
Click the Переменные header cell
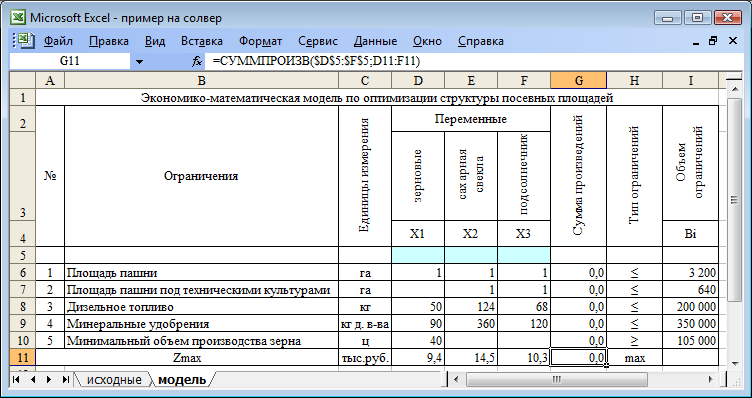471,118
